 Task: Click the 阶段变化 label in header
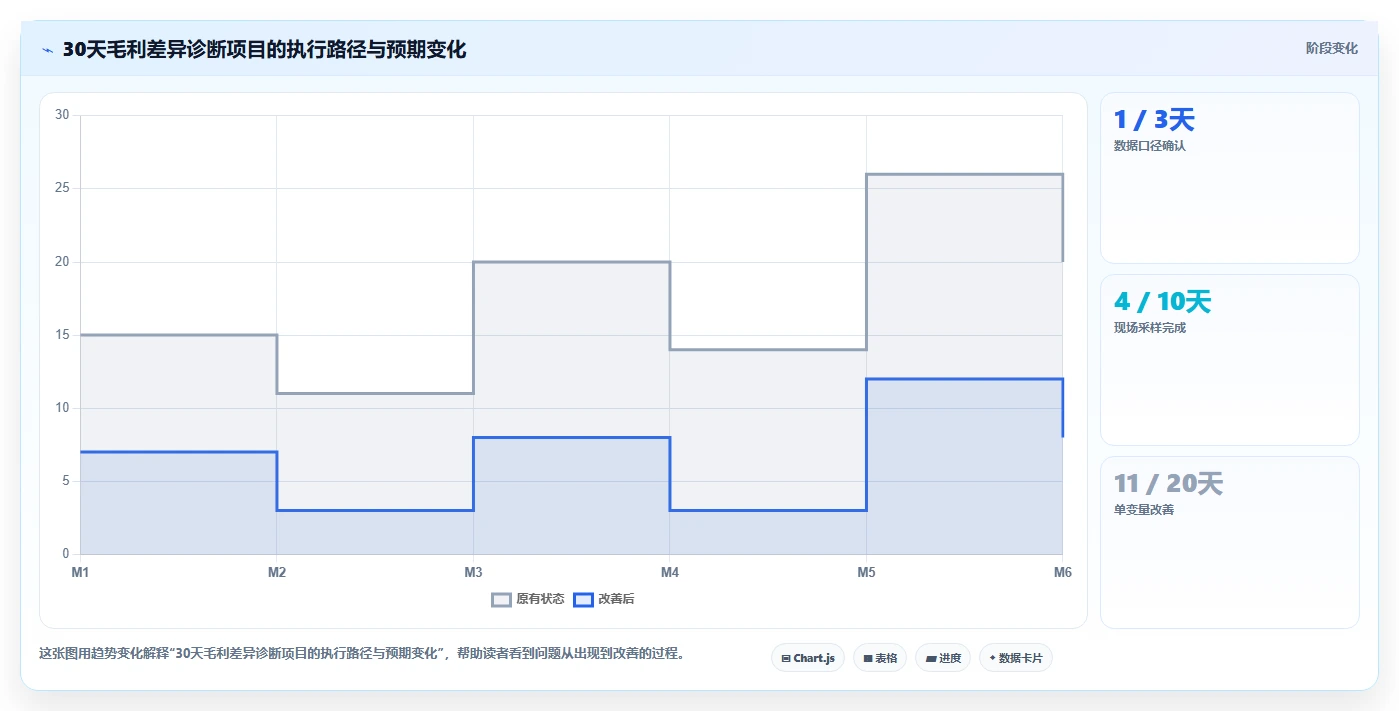coord(1331,48)
